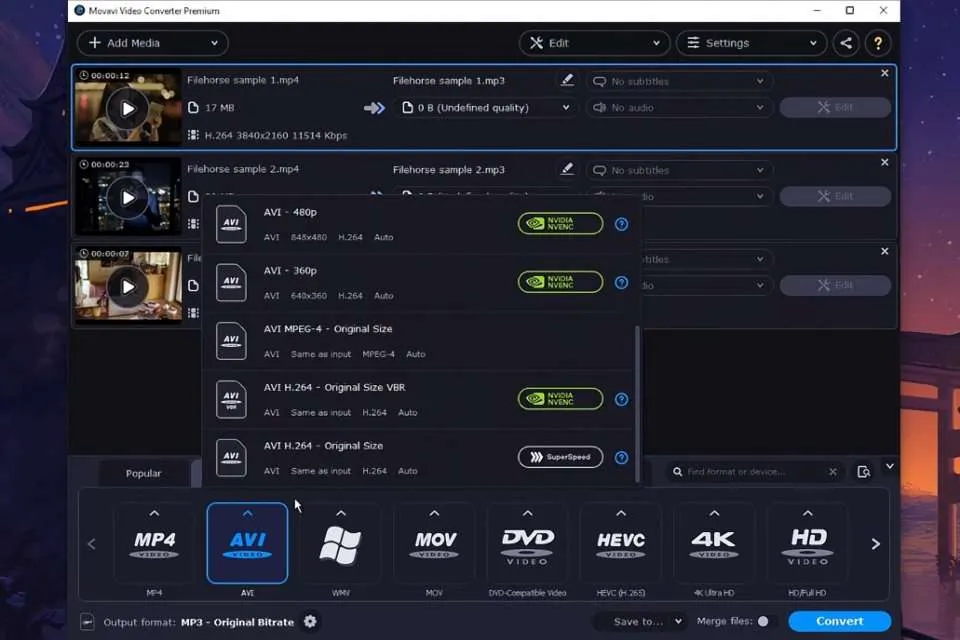
Task: Expand the DVD preset list arrow
Action: 527,513
